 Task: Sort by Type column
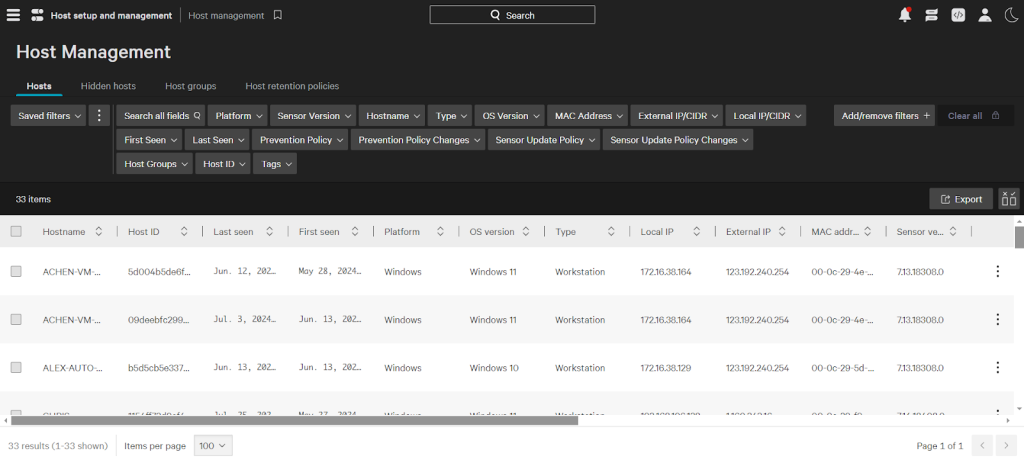point(611,231)
